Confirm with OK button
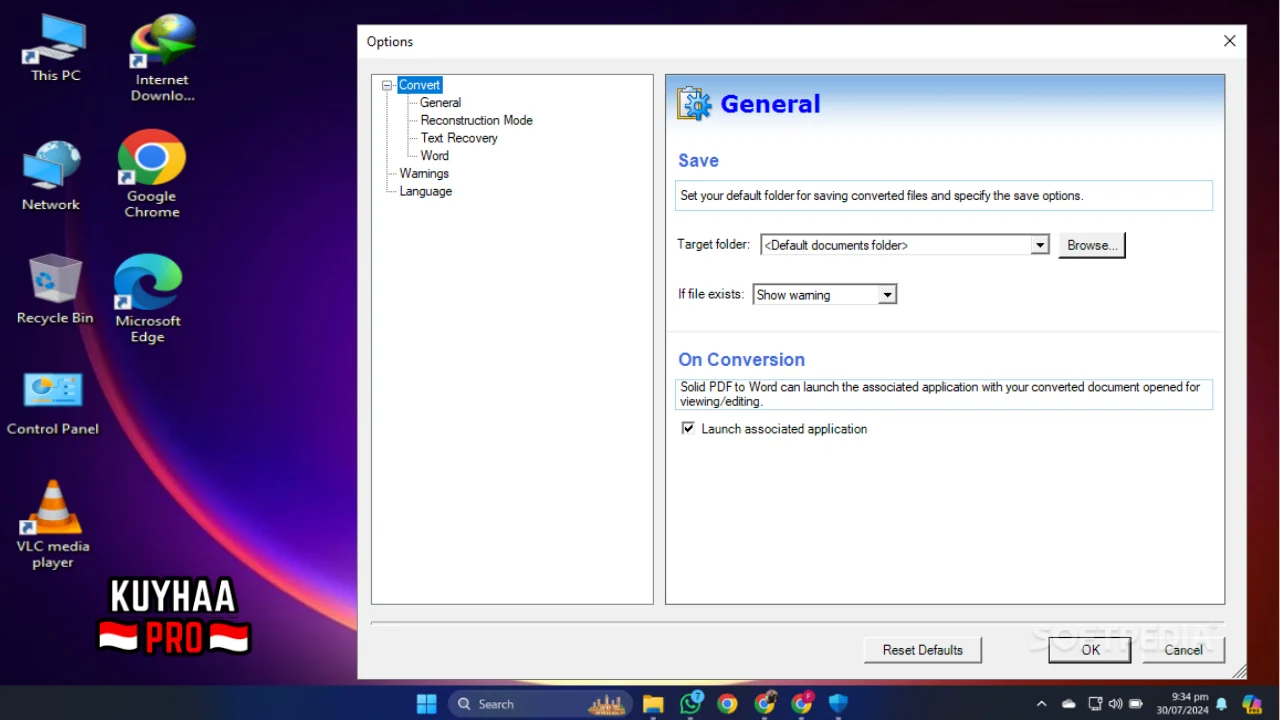Image resolution: width=1280 pixels, height=720 pixels. [1090, 650]
